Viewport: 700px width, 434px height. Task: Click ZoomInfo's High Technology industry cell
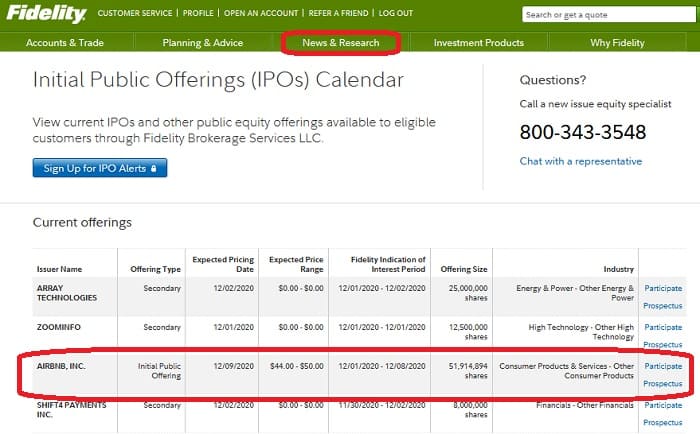point(581,332)
